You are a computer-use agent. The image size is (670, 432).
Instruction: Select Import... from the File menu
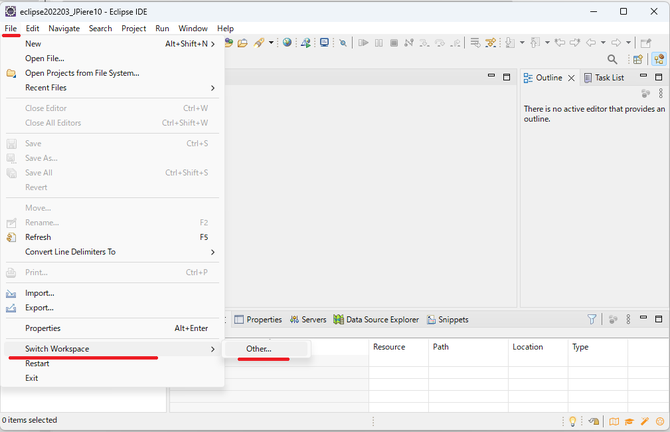[39, 293]
